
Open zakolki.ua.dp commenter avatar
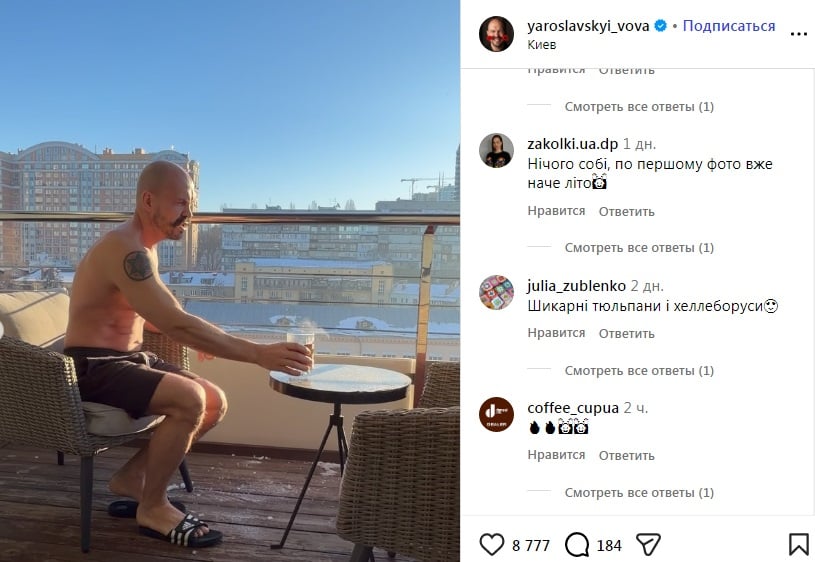point(496,151)
